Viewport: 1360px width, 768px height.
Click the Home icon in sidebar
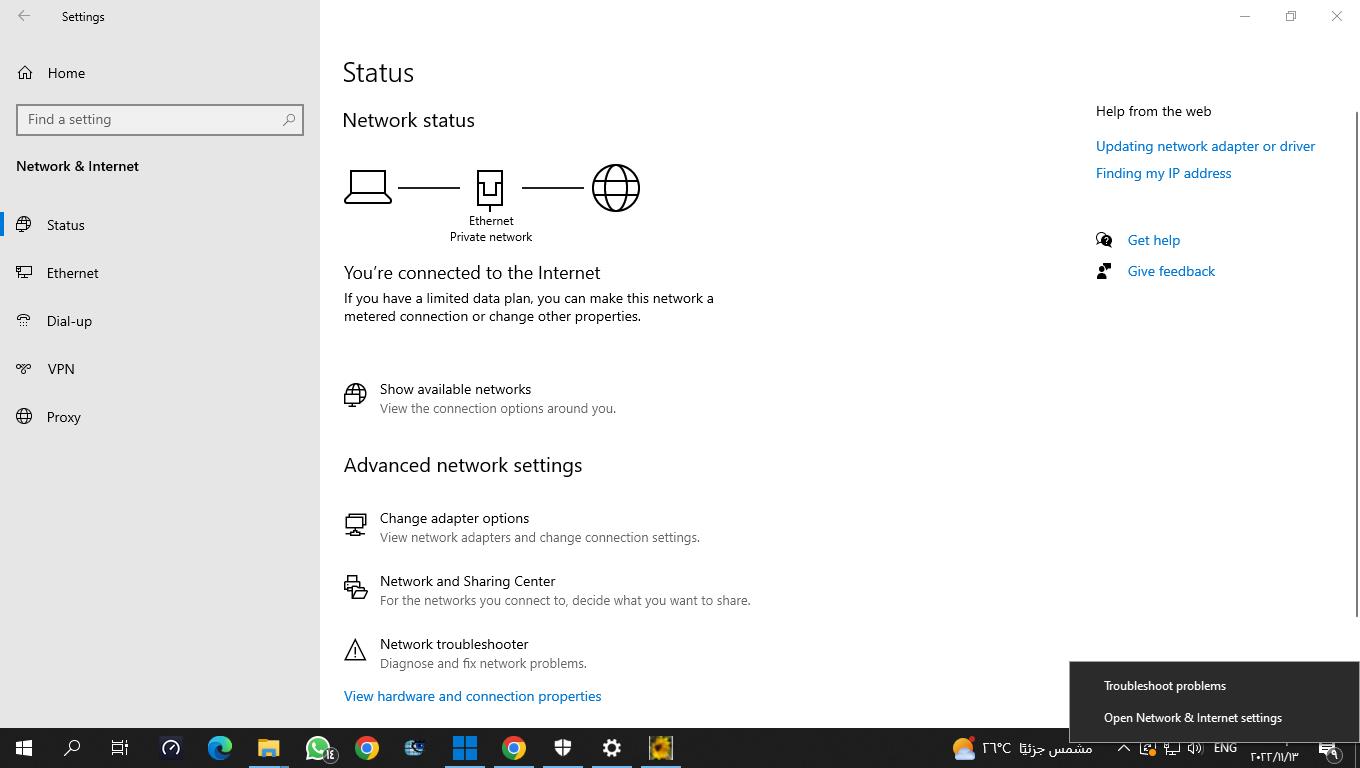[25, 73]
